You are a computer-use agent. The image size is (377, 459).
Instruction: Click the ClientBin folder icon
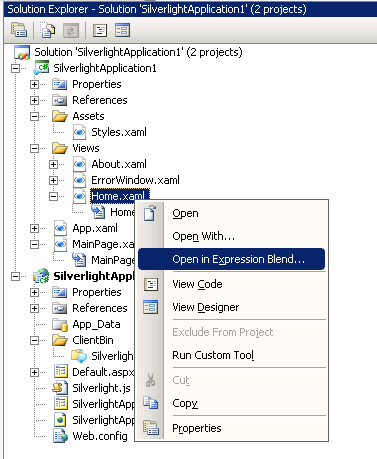60,340
